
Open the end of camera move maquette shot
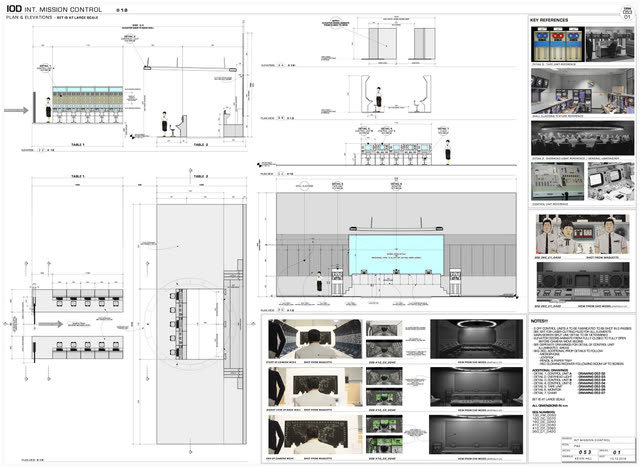pos(315,435)
